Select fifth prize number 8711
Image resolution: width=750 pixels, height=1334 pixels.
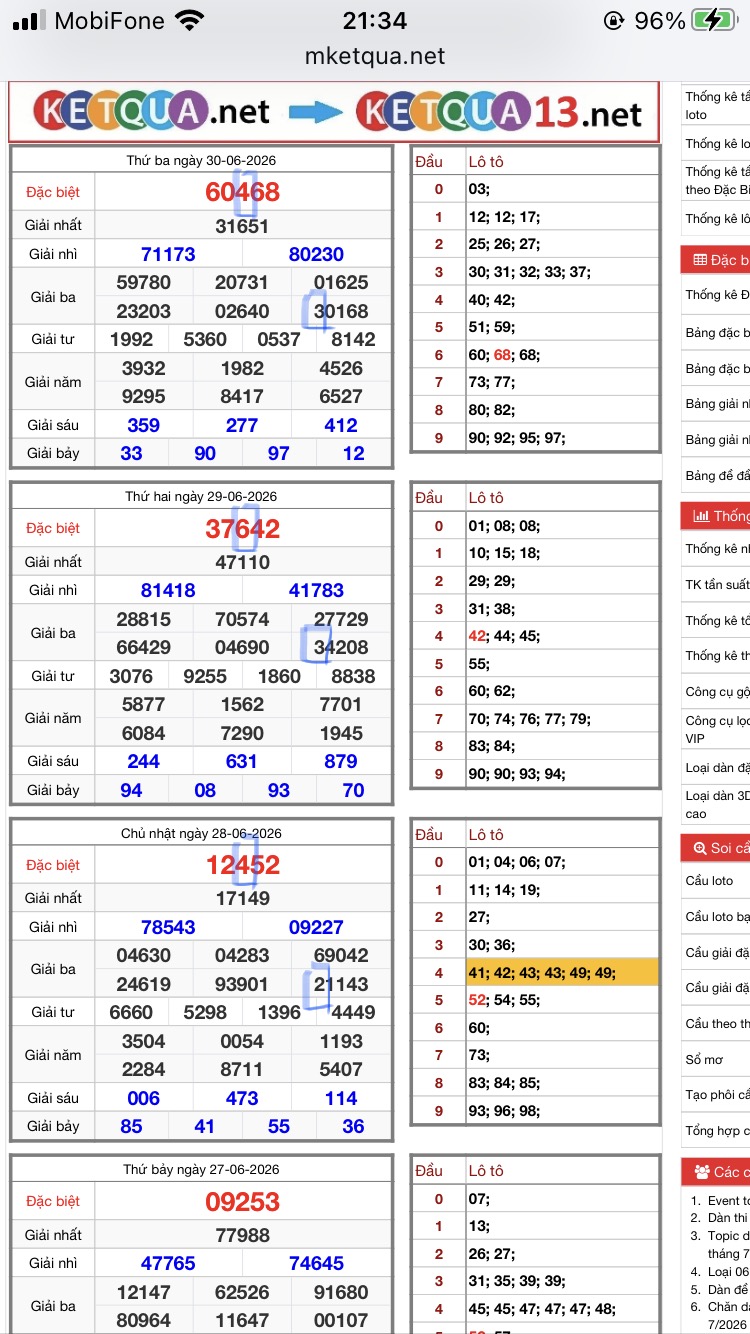tap(242, 1070)
